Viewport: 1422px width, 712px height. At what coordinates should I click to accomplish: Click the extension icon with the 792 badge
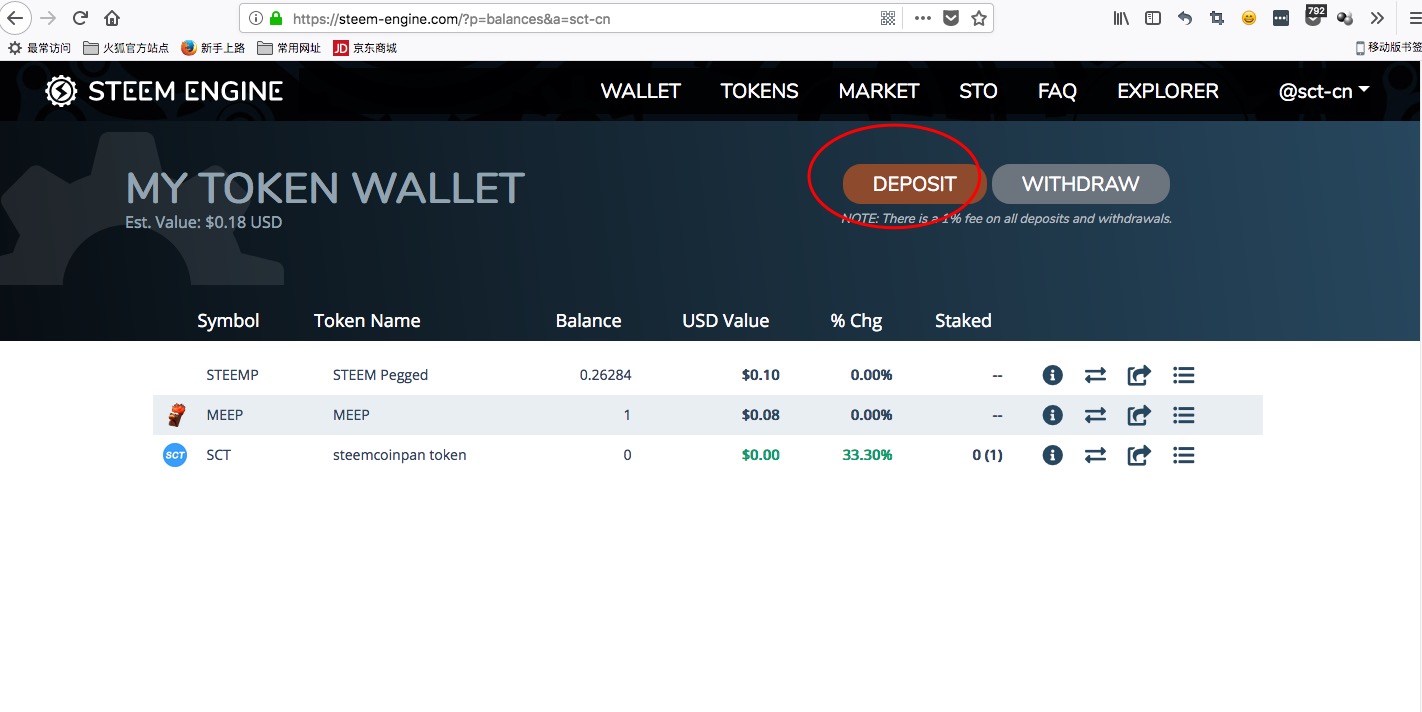pyautogui.click(x=1314, y=16)
